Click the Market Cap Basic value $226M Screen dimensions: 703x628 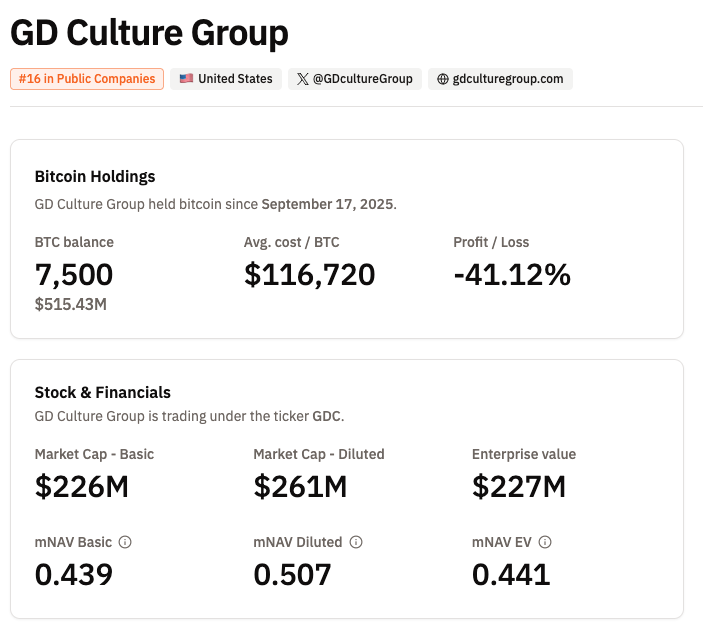84,486
